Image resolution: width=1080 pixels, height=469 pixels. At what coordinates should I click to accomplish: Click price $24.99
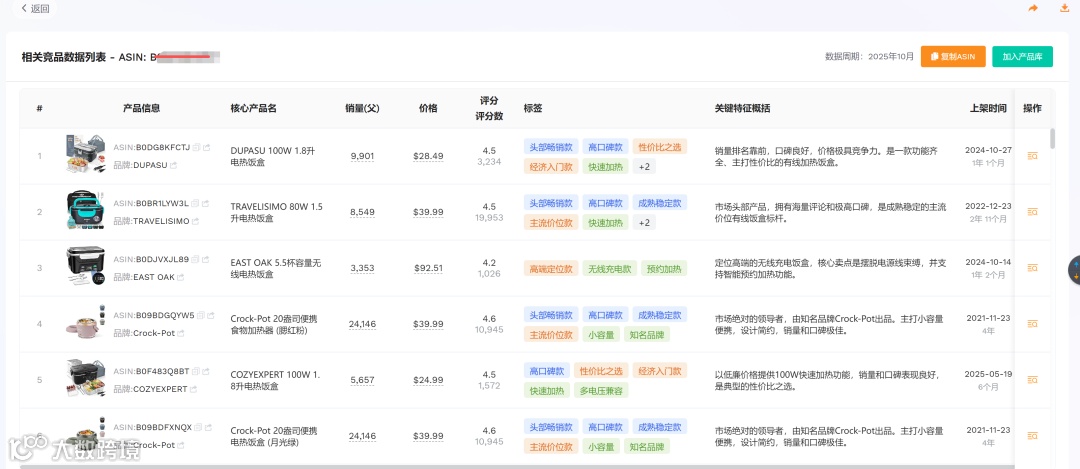click(428, 380)
